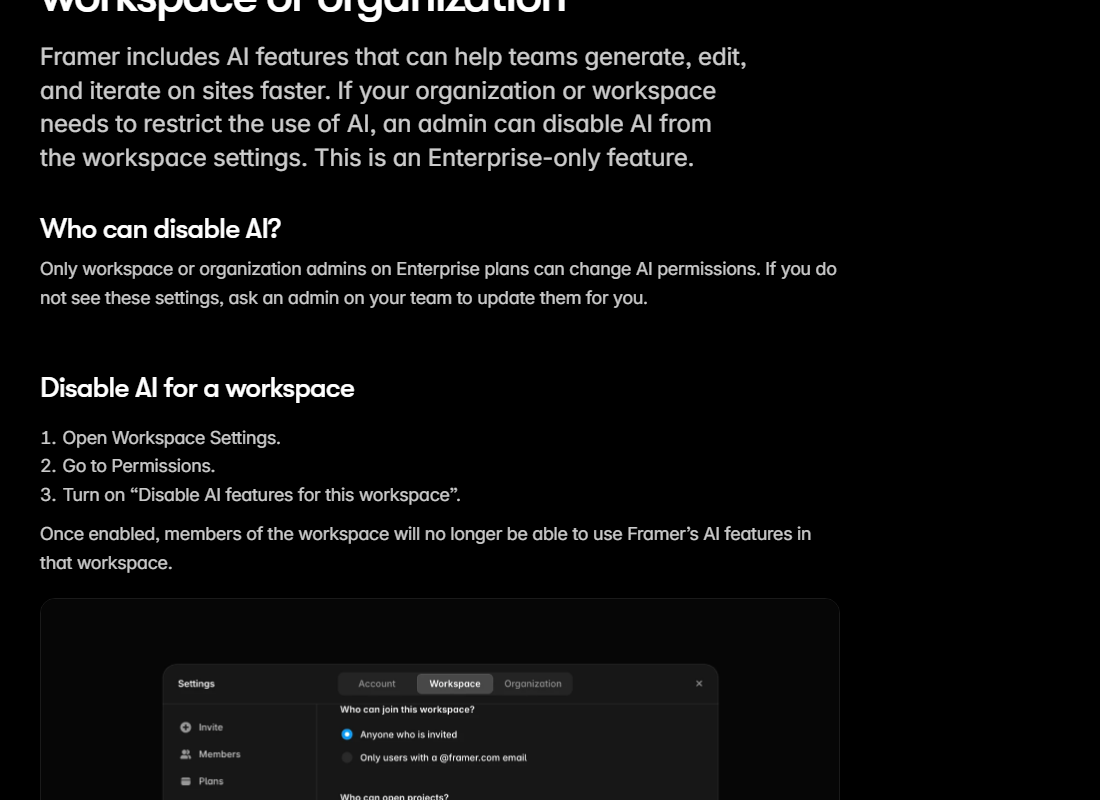Close the Settings dialog with the X
Screen dimensions: 1100x800
(699, 684)
